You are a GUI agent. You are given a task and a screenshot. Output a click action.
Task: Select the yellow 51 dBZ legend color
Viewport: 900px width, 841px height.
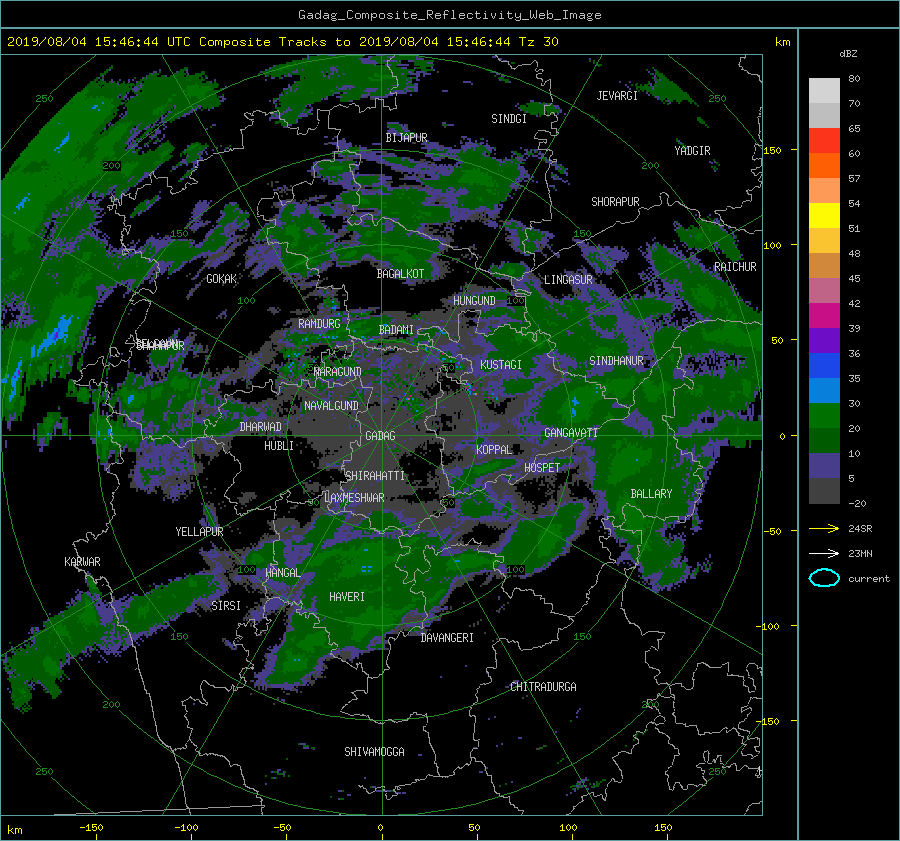(x=824, y=216)
